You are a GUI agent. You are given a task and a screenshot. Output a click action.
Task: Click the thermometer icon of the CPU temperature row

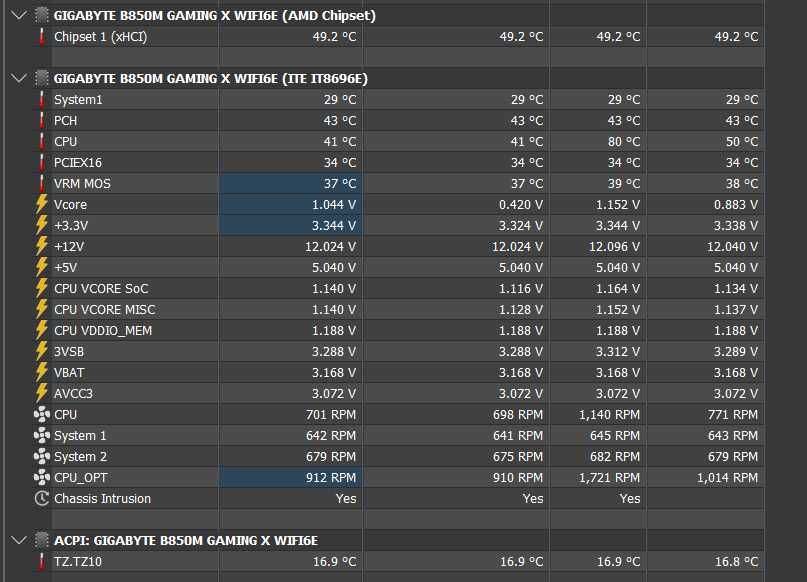click(x=42, y=142)
